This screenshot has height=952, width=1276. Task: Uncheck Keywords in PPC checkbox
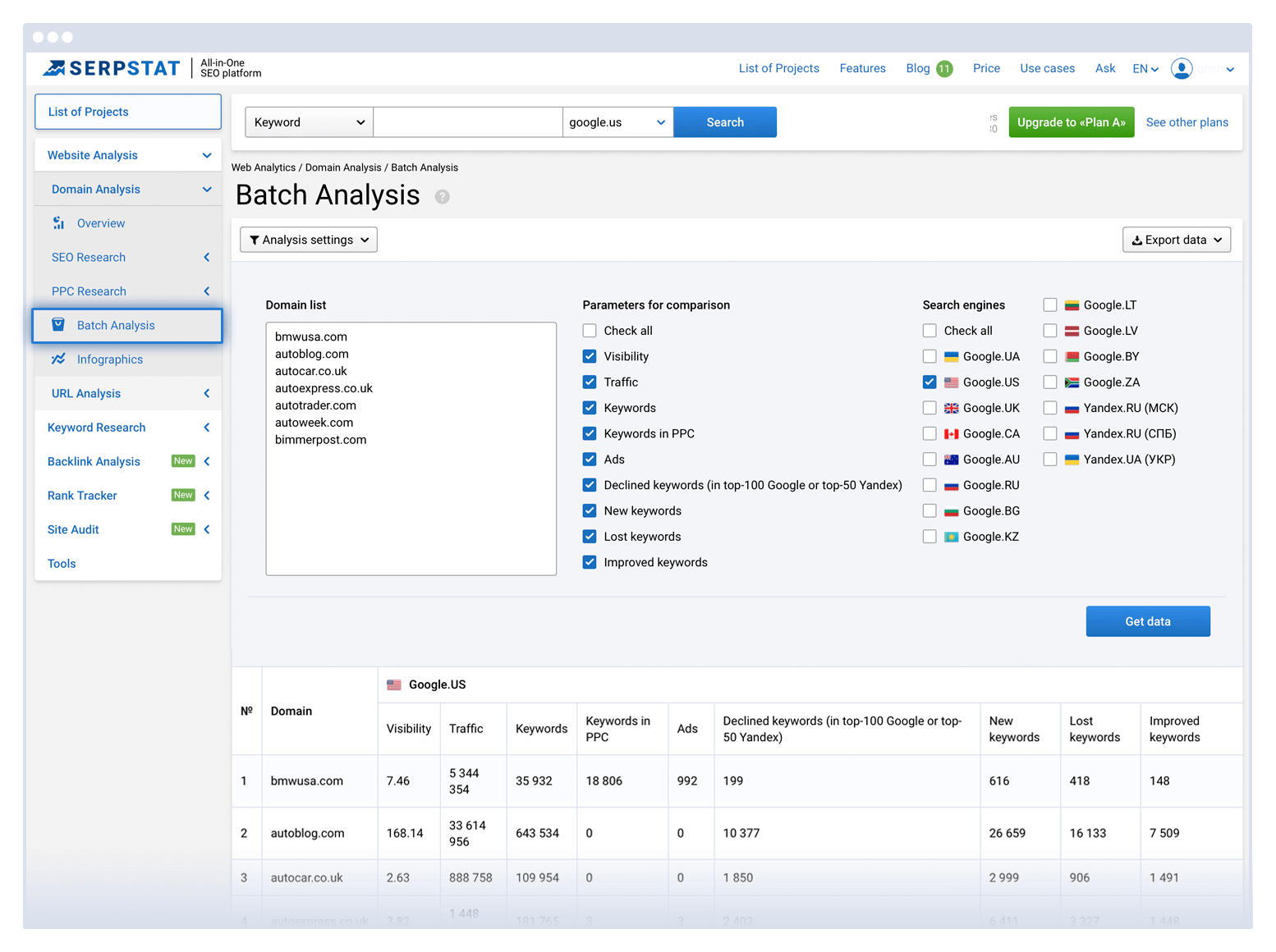coord(590,433)
